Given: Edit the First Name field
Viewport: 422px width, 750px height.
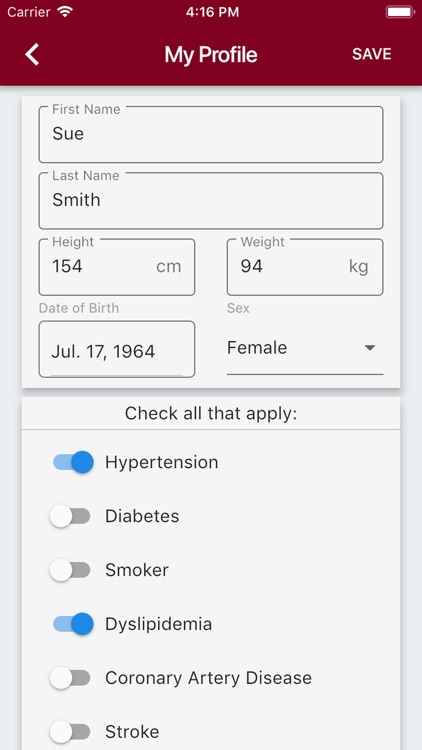Looking at the screenshot, I should [x=211, y=134].
